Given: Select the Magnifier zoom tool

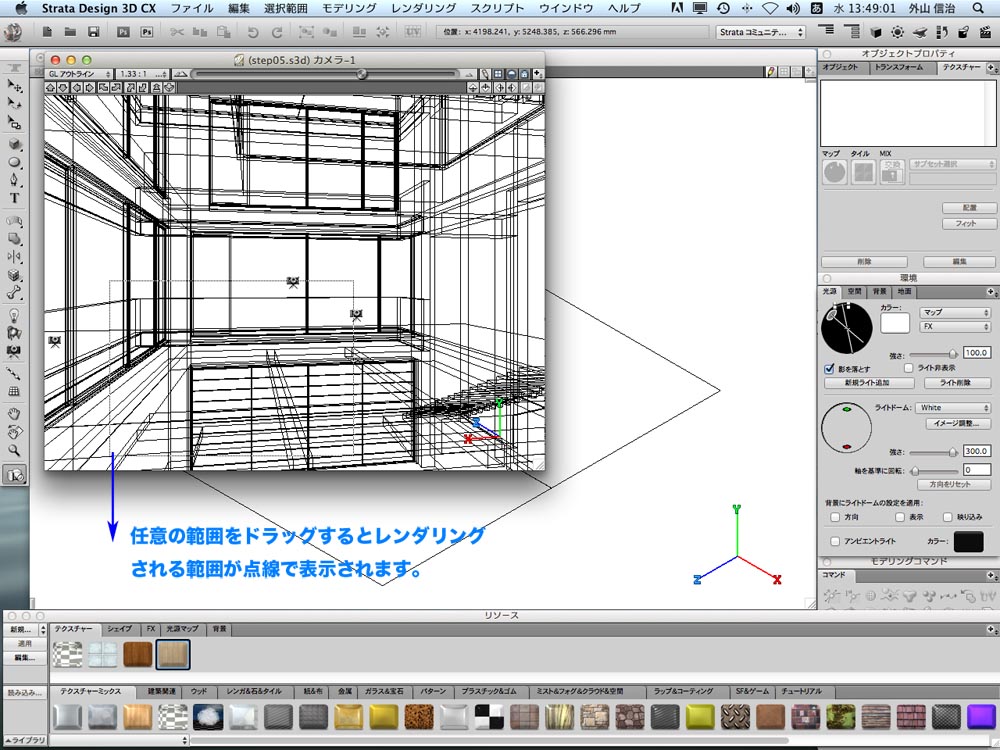Looking at the screenshot, I should [14, 450].
